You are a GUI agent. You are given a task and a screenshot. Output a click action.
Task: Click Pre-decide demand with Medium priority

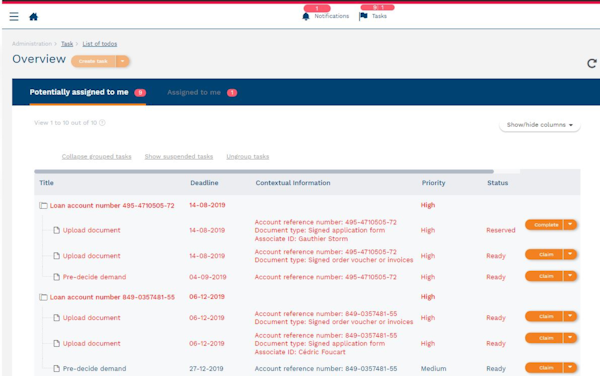click(x=95, y=368)
